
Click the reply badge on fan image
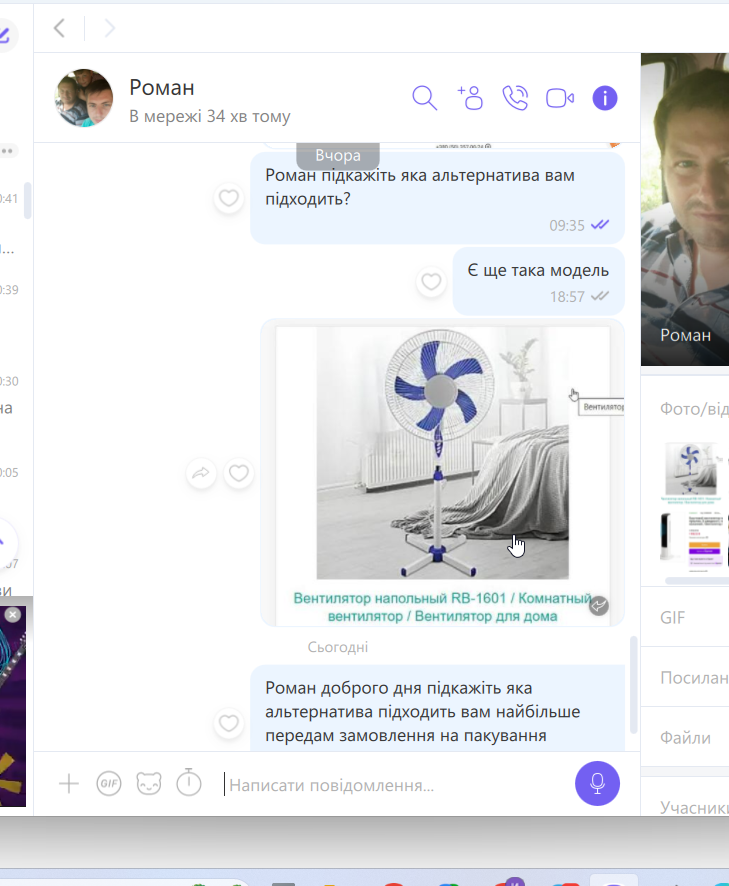click(x=598, y=606)
